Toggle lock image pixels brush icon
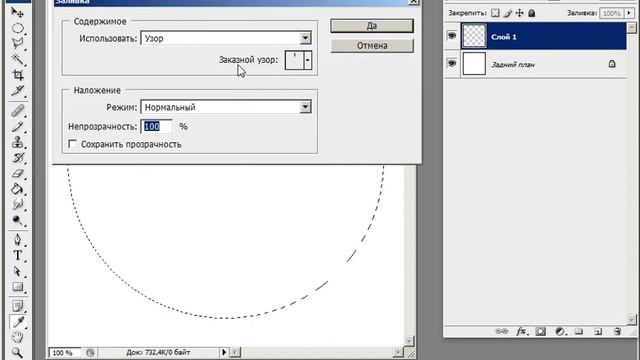Image resolution: width=640 pixels, height=360 pixels. click(507, 13)
